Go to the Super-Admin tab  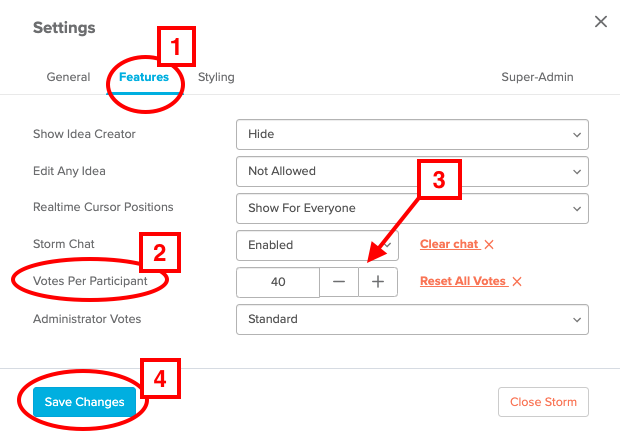pos(537,77)
